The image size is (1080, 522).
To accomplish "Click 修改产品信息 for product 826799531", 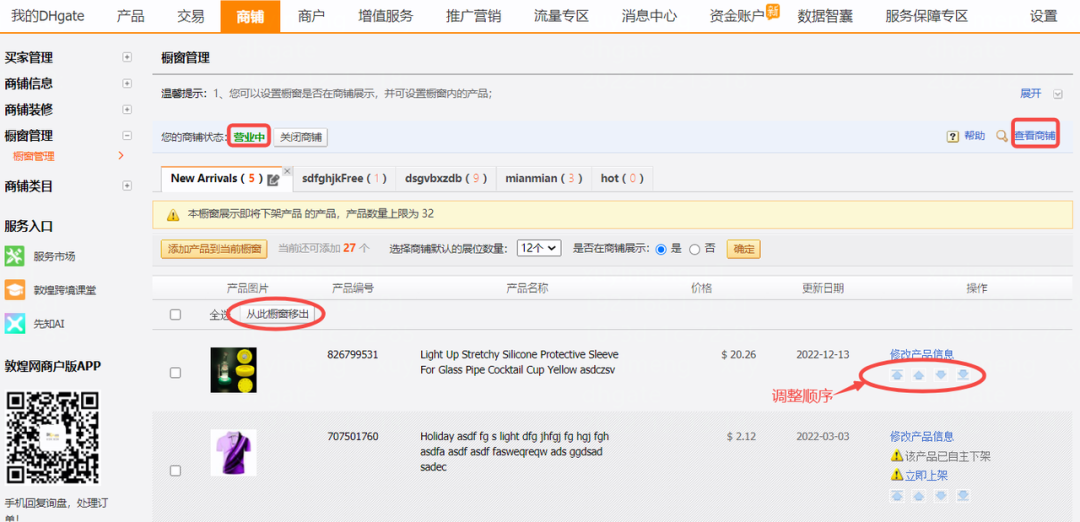I will [x=922, y=355].
